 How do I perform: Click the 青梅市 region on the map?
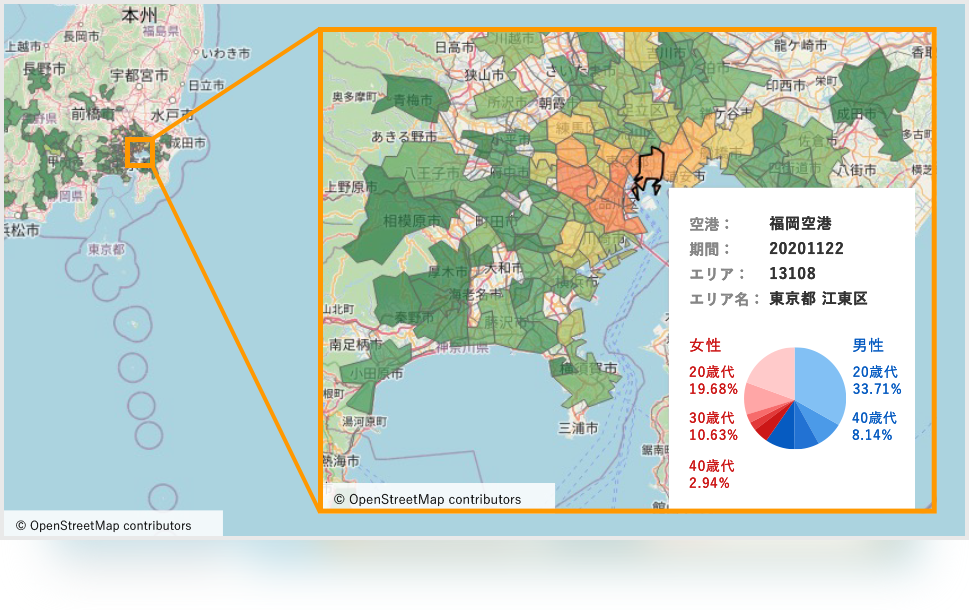(x=414, y=101)
